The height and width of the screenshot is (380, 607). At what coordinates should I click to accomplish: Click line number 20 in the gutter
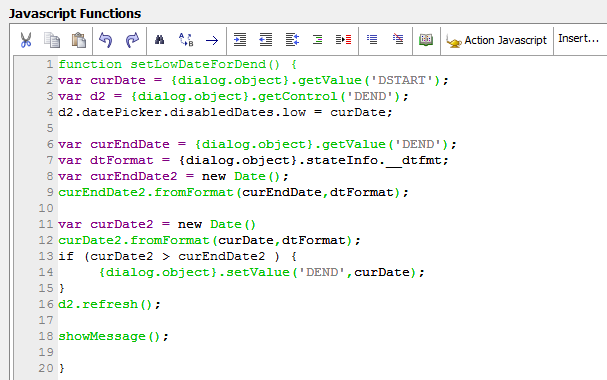pyautogui.click(x=46, y=368)
